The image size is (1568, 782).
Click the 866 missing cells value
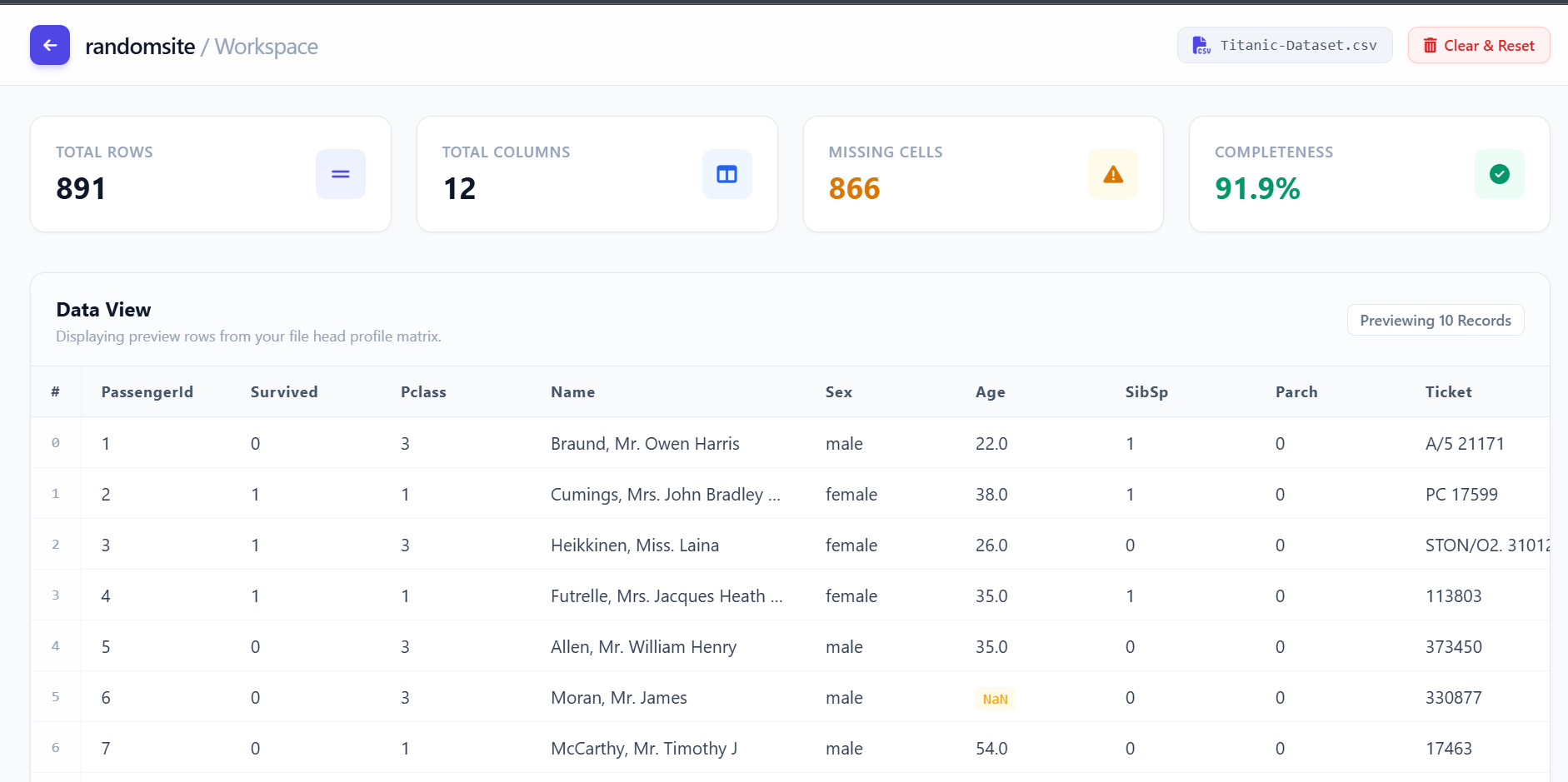[854, 188]
